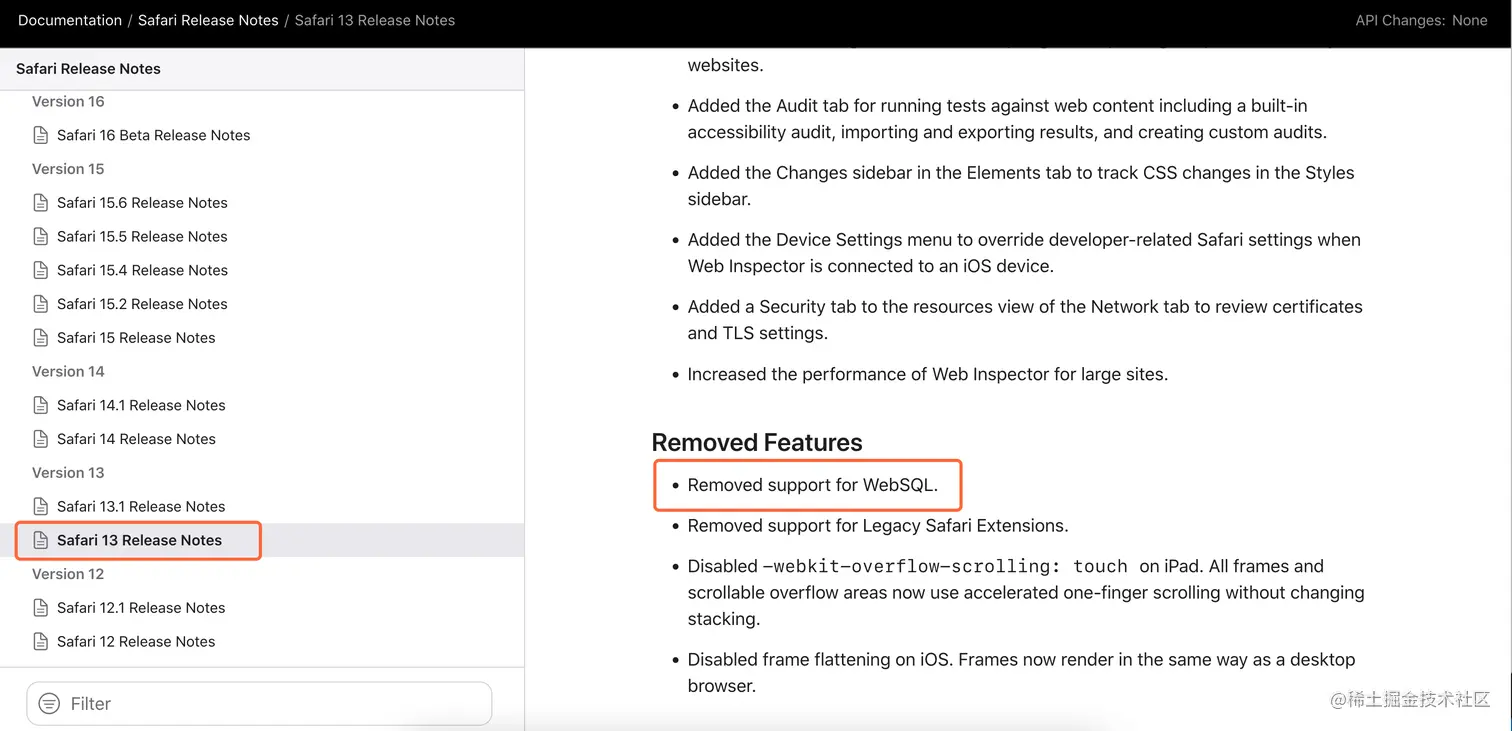The image size is (1512, 731).
Task: Click 'Disabled frame flattening on iOS' bullet
Action: coord(1022,673)
